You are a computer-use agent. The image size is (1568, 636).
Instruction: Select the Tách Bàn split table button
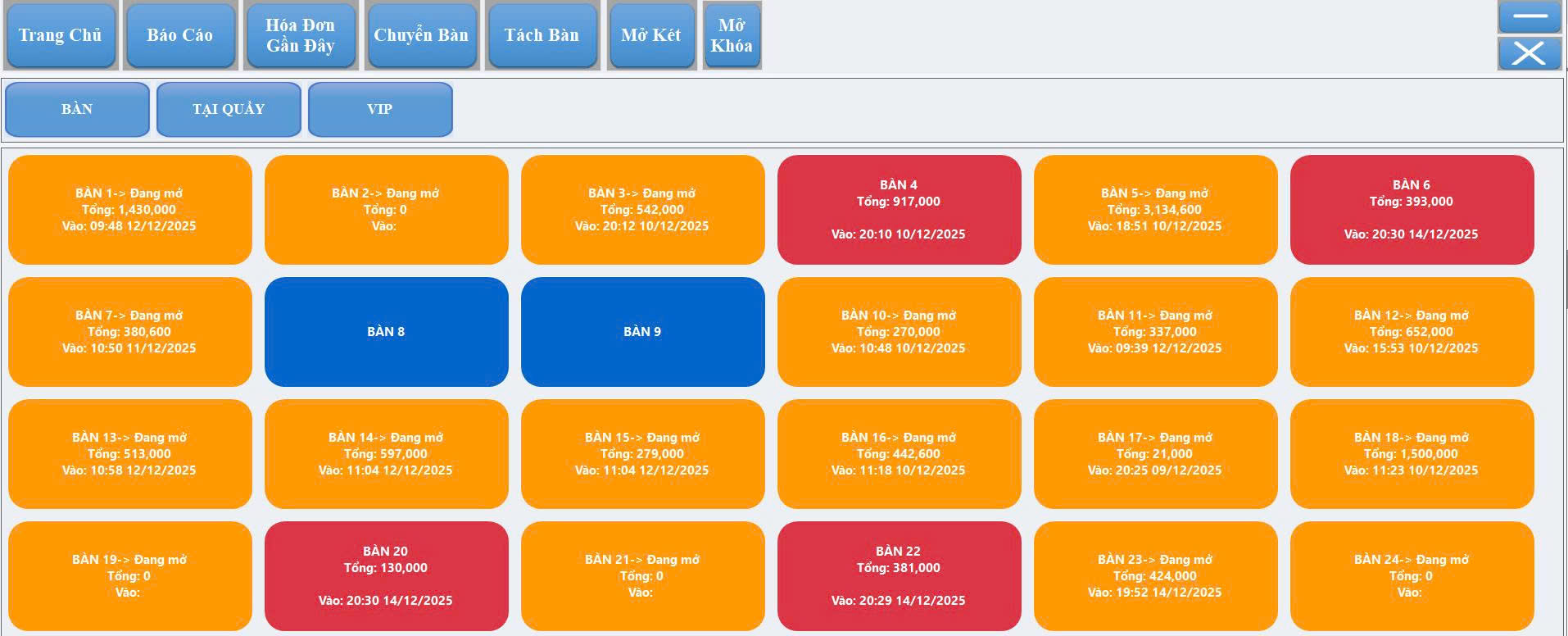[542, 35]
